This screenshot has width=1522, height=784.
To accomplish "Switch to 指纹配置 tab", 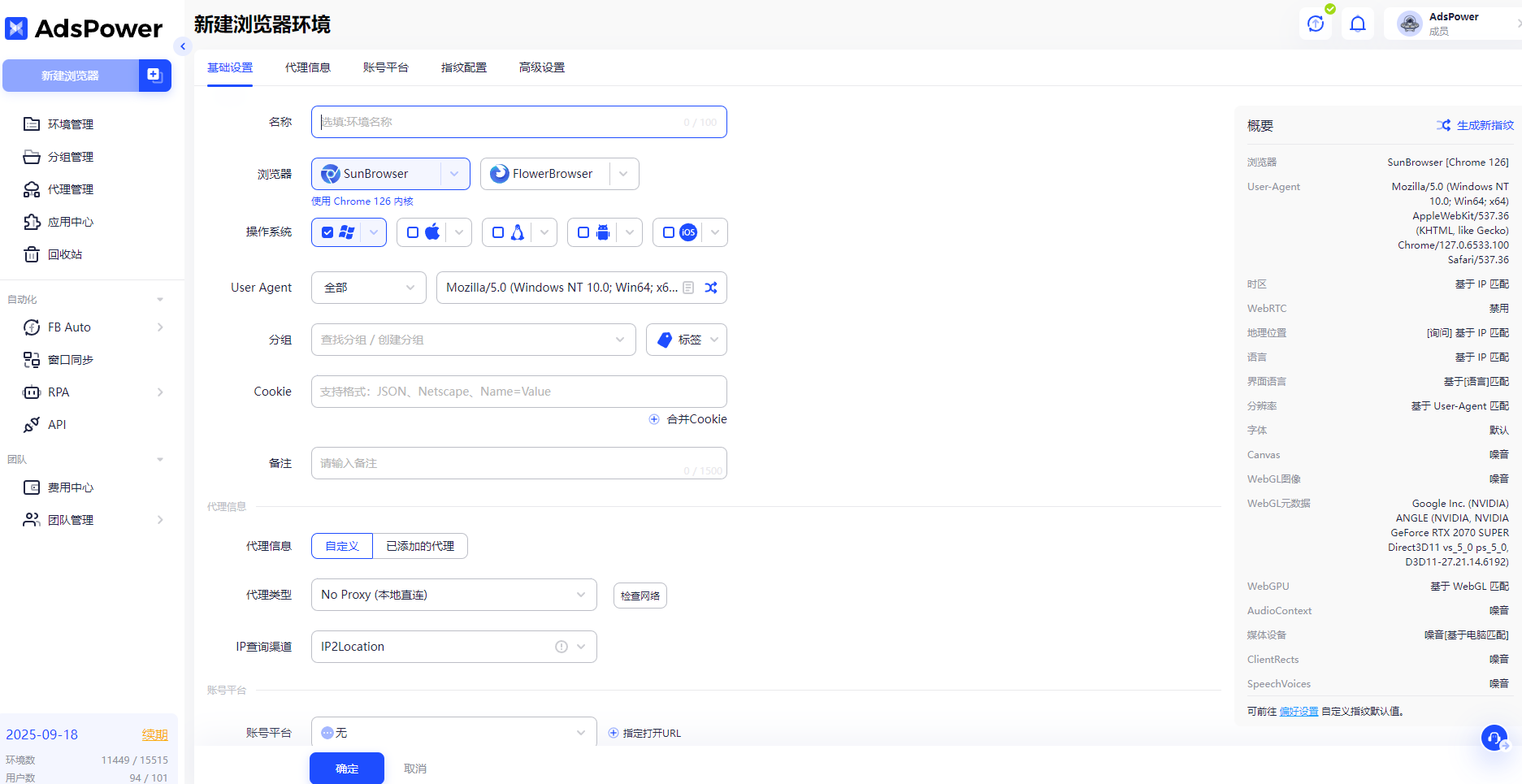I will [x=464, y=67].
